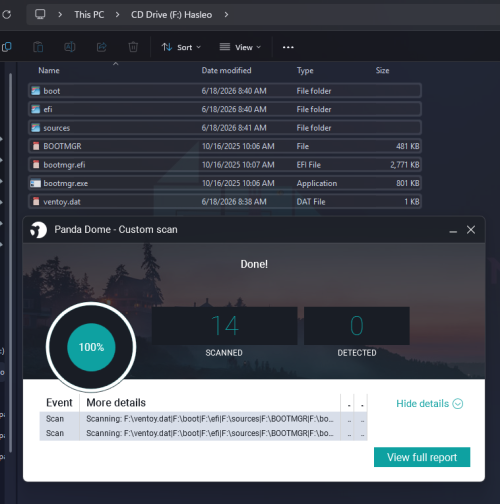500x504 pixels.
Task: Click the boot folder icon
Action: (36, 91)
